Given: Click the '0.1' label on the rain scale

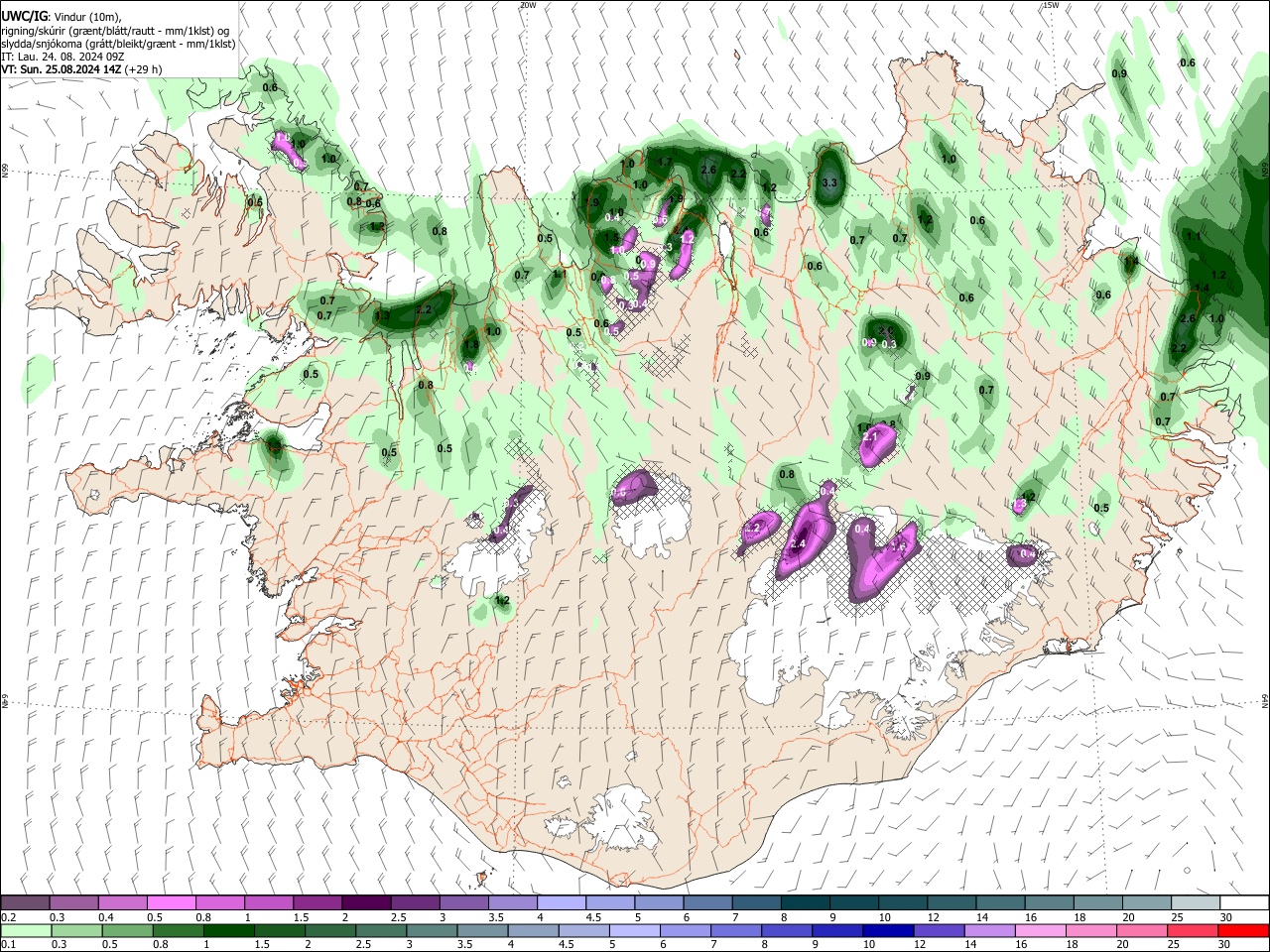Looking at the screenshot, I should tap(9, 945).
